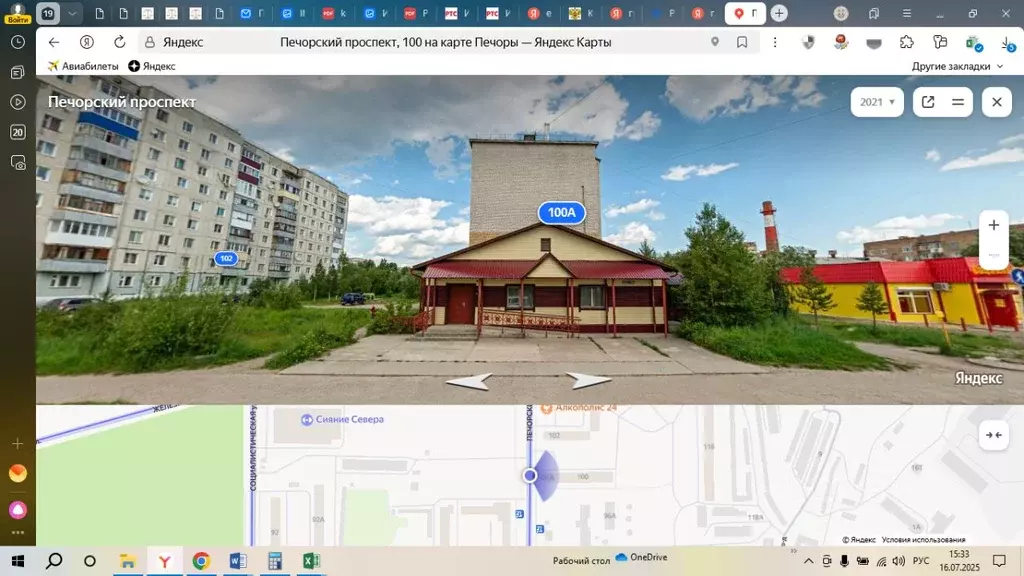Open the 2021 panorama year dropdown
The height and width of the screenshot is (576, 1024).
point(877,102)
